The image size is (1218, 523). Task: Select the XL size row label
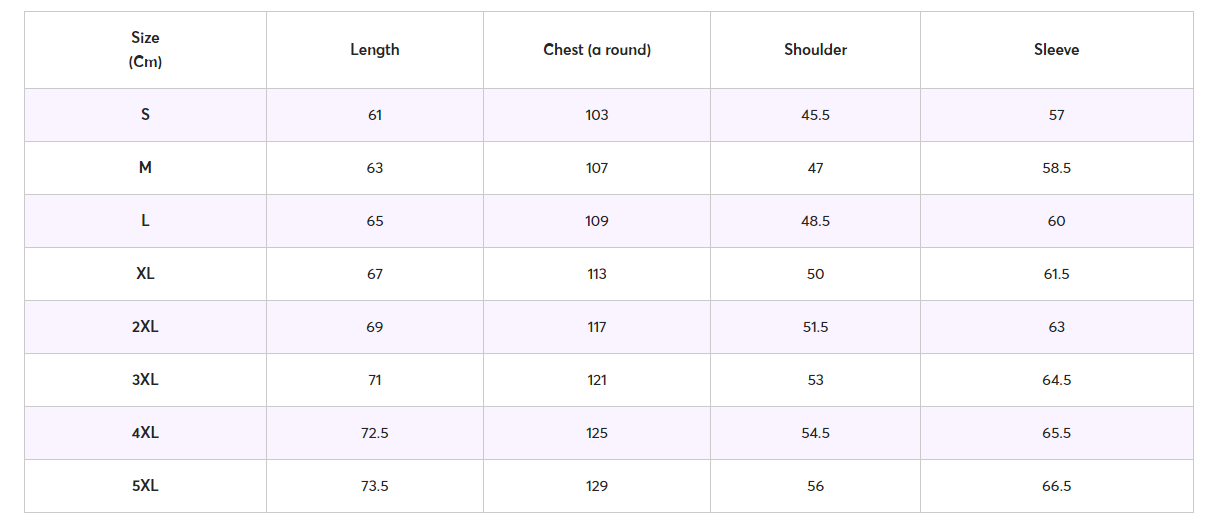(x=145, y=273)
